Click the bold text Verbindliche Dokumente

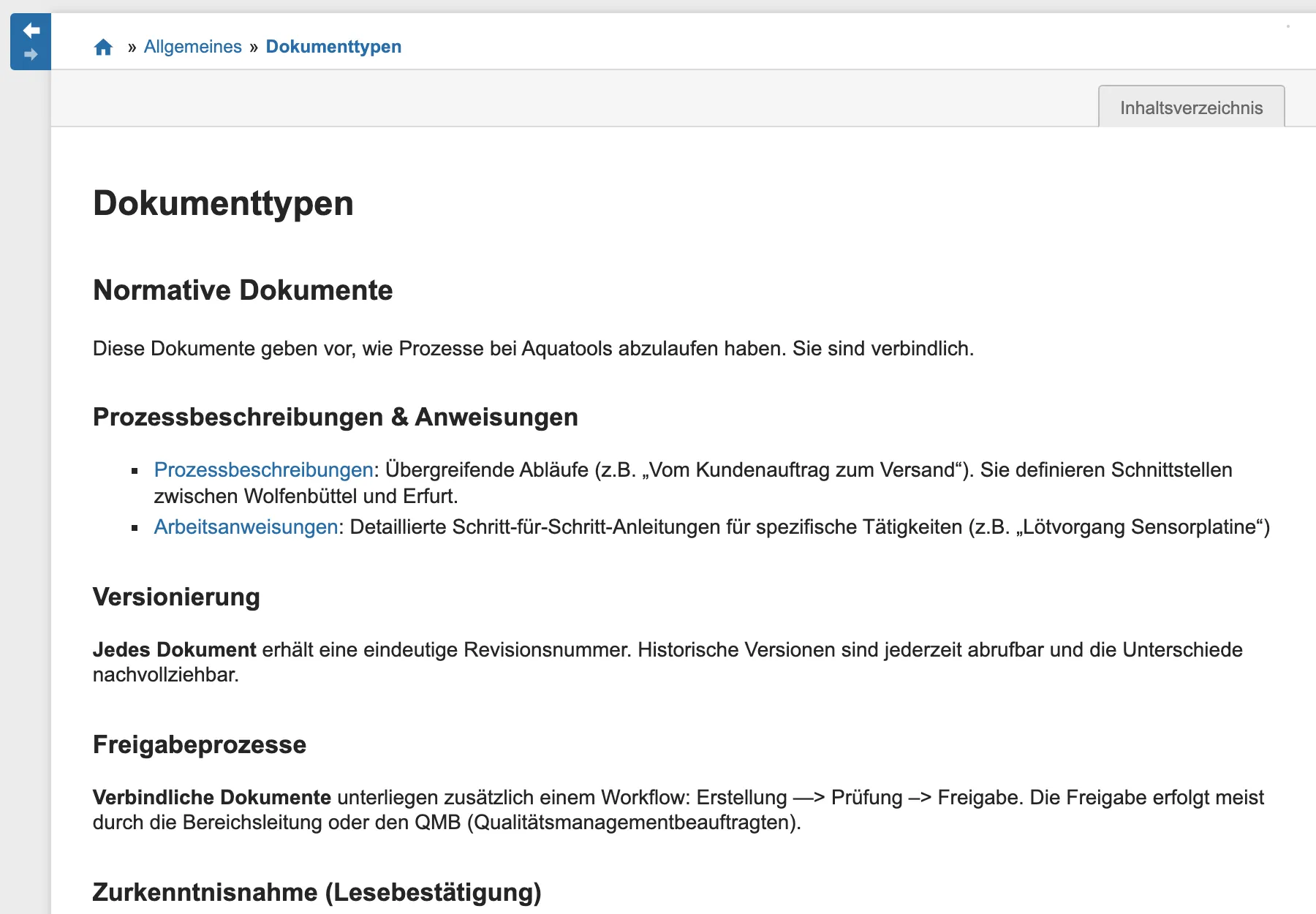click(212, 797)
